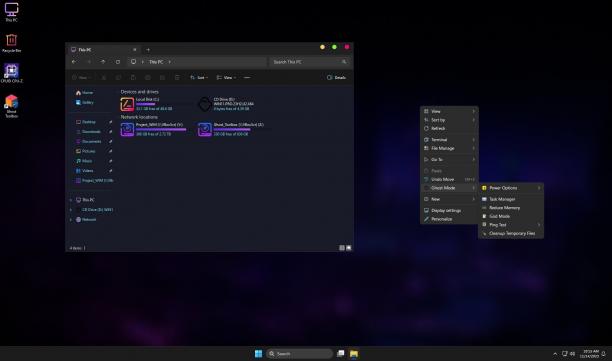Open File Manage submenu in context menu
The image size is (612, 361).
tap(449, 148)
